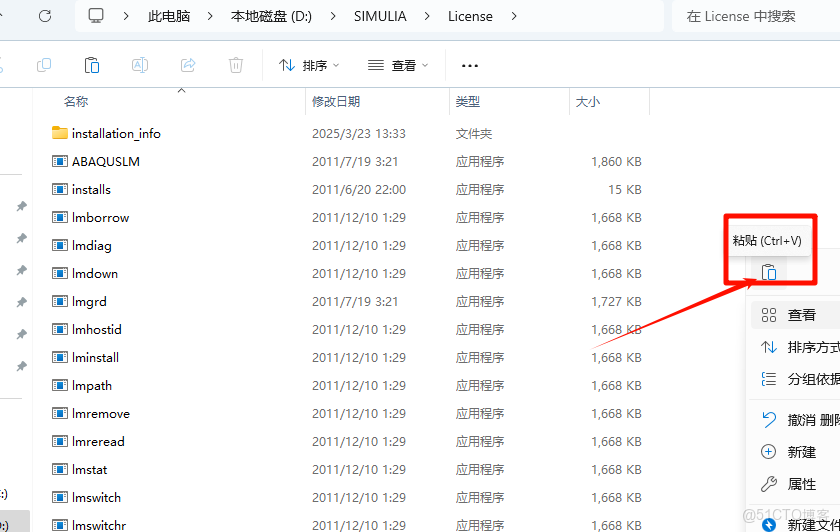Open the 排序 sort dropdown

[x=309, y=65]
